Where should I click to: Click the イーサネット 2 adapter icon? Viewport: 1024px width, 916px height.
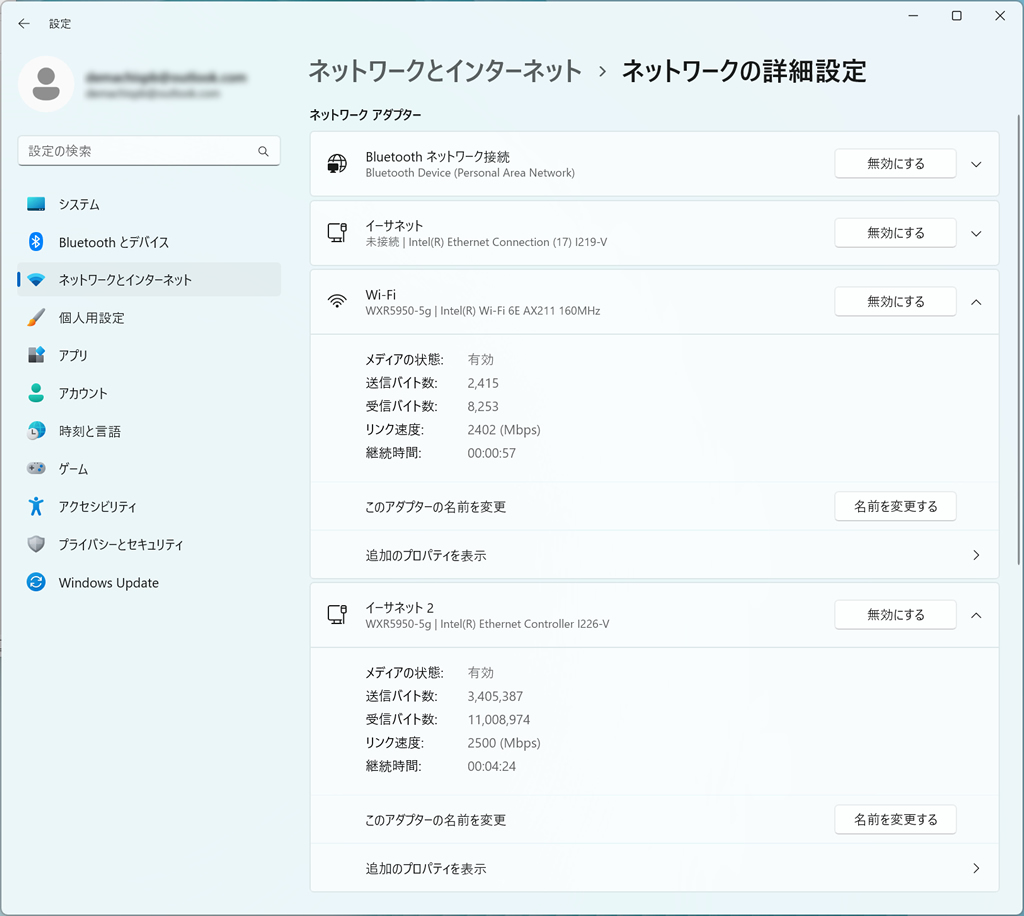(337, 615)
